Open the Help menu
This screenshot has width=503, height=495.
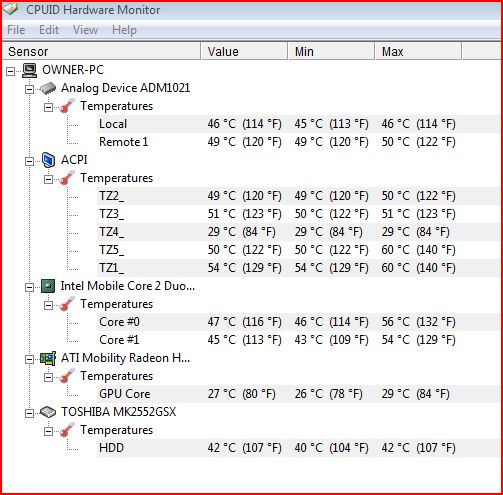pos(124,30)
